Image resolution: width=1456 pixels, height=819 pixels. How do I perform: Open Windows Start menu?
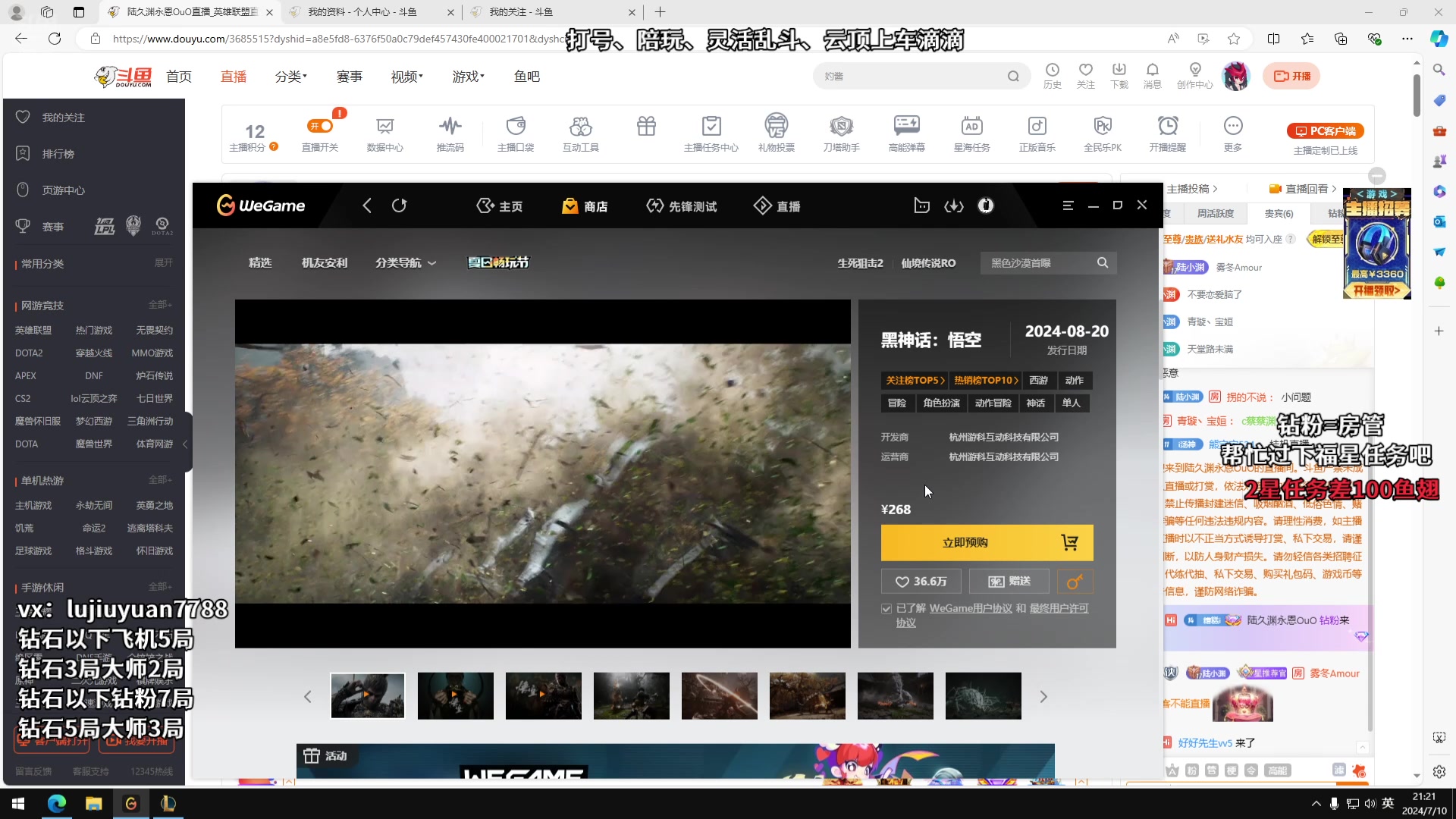18,804
